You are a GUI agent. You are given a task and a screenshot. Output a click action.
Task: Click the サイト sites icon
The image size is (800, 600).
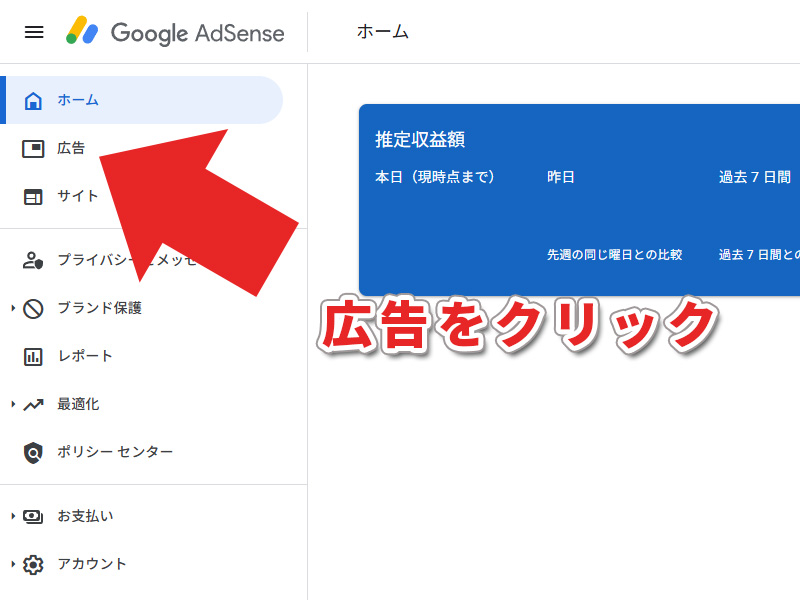pos(33,196)
